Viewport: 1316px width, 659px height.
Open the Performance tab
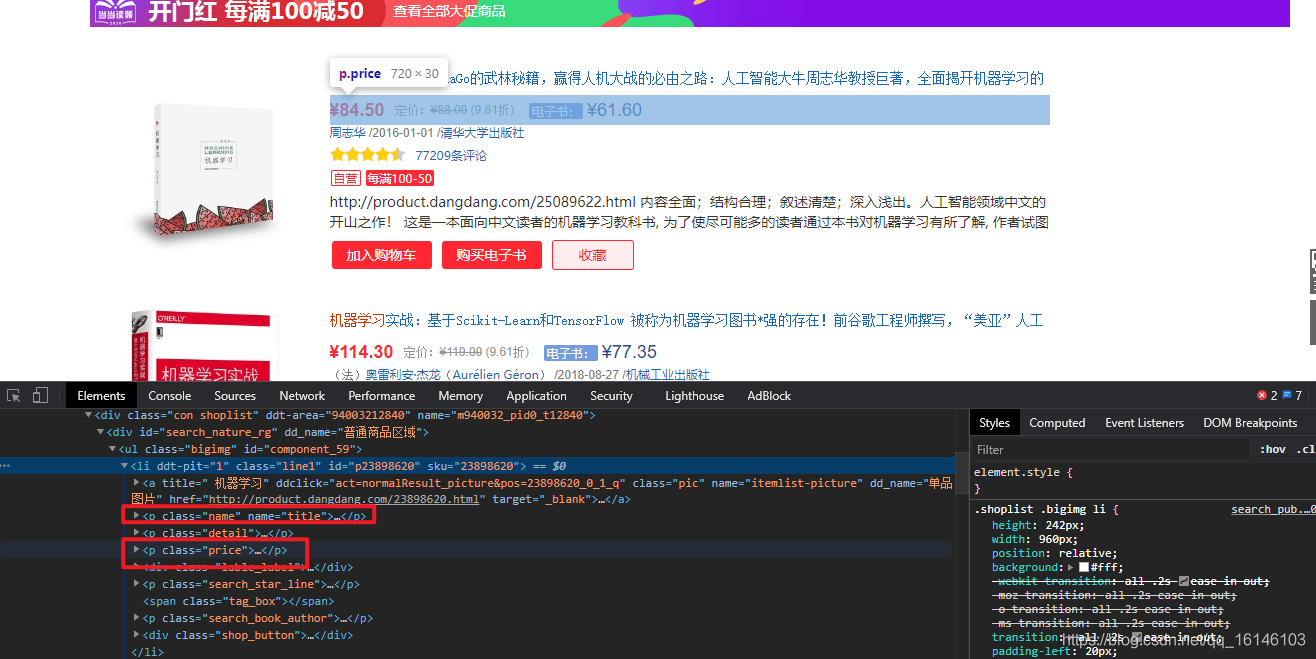[x=382, y=395]
